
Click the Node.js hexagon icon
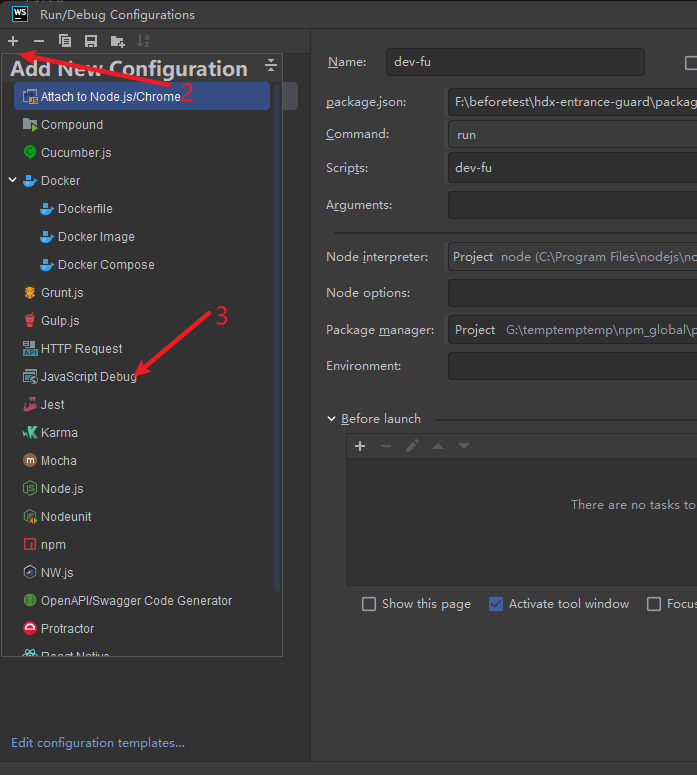(30, 488)
